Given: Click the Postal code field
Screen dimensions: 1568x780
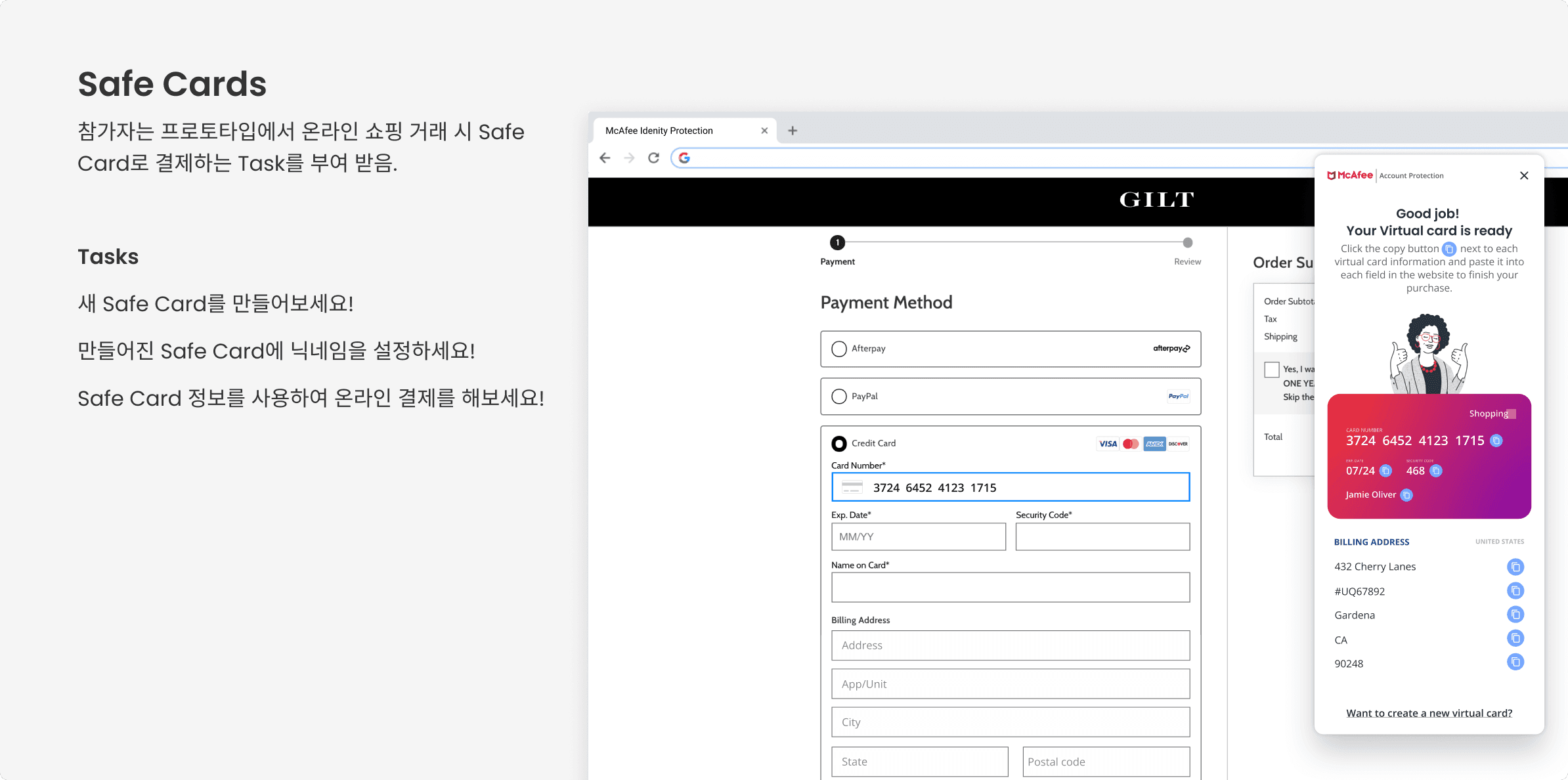Looking at the screenshot, I should (x=1106, y=762).
